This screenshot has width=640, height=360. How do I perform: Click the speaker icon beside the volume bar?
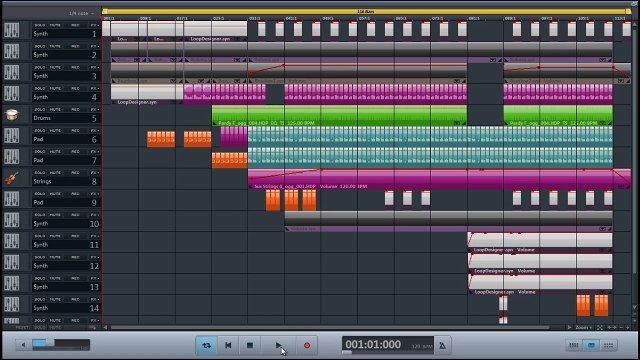[23, 345]
